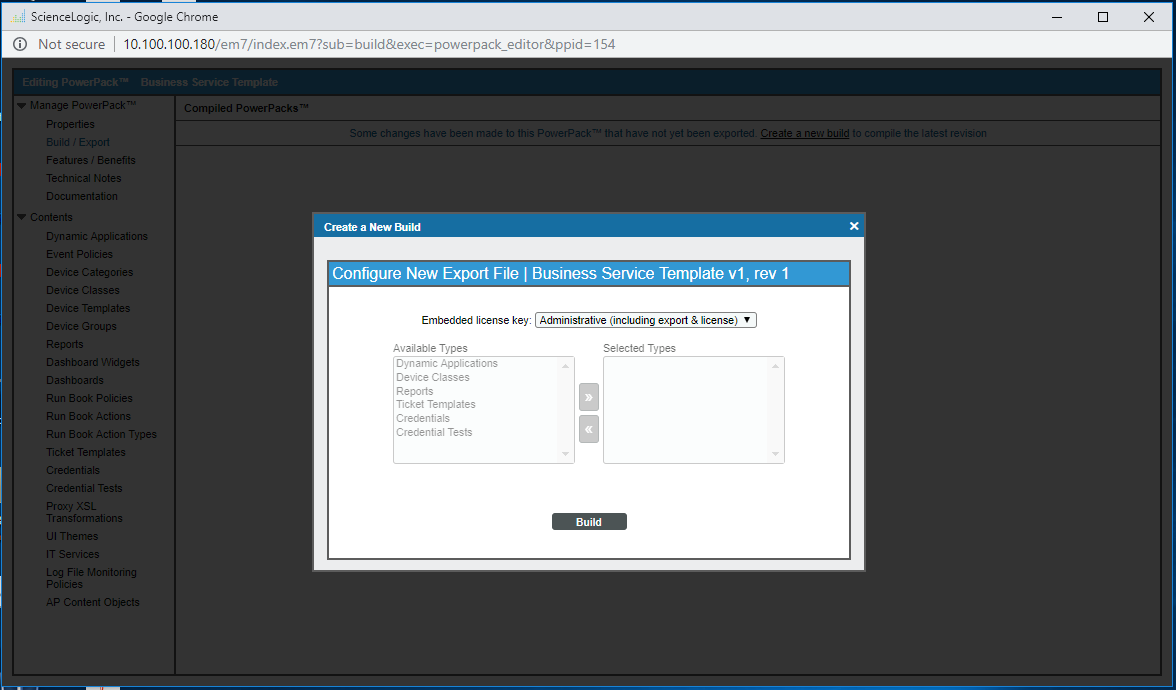The height and width of the screenshot is (690, 1176).
Task: Click the Create a new build link
Action: pos(804,133)
